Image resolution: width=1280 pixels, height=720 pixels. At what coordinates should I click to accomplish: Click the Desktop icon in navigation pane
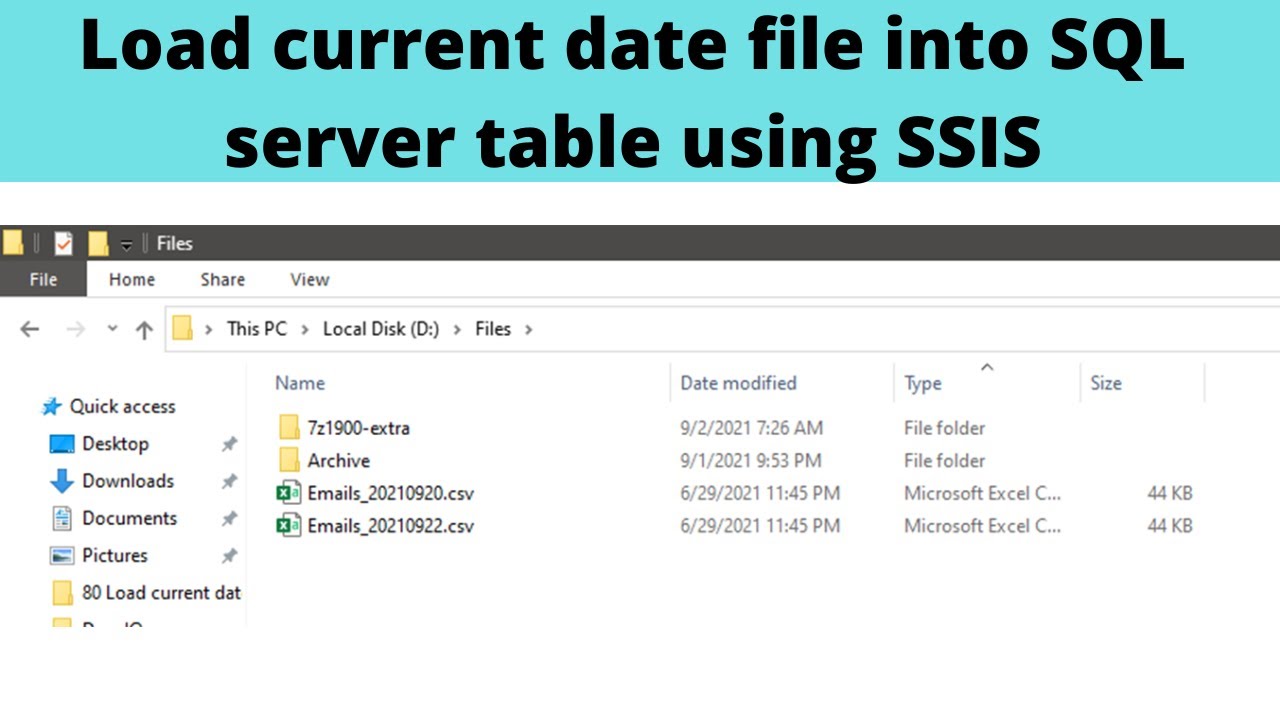(x=62, y=444)
